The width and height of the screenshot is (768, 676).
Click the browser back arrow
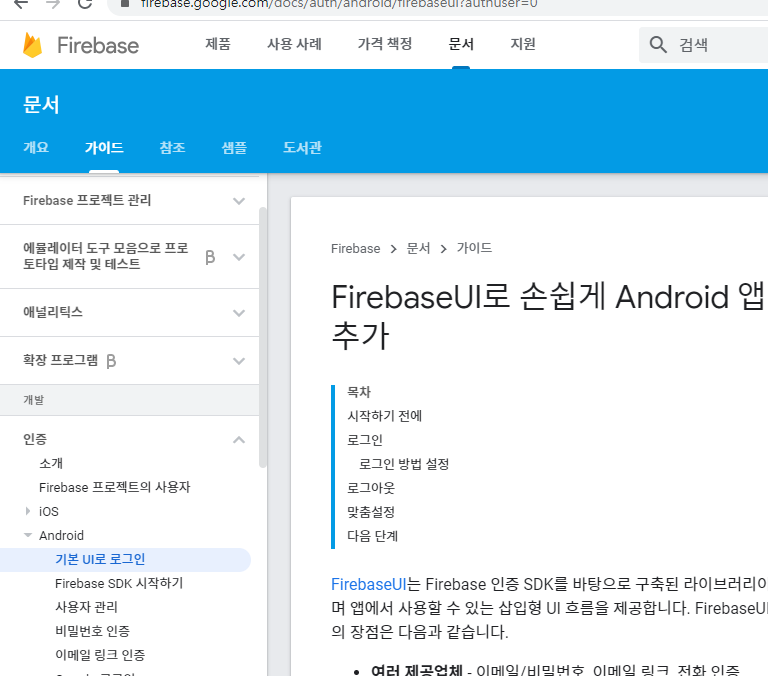[21, 4]
